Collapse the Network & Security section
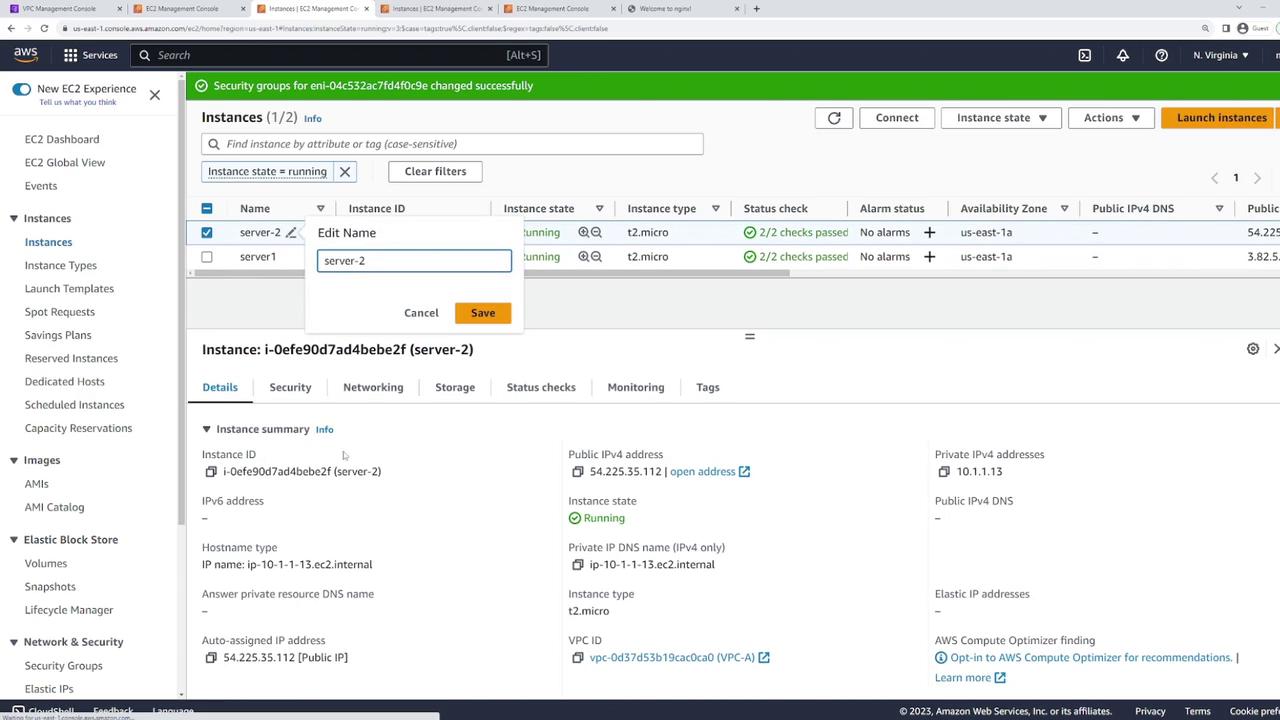 [14, 642]
